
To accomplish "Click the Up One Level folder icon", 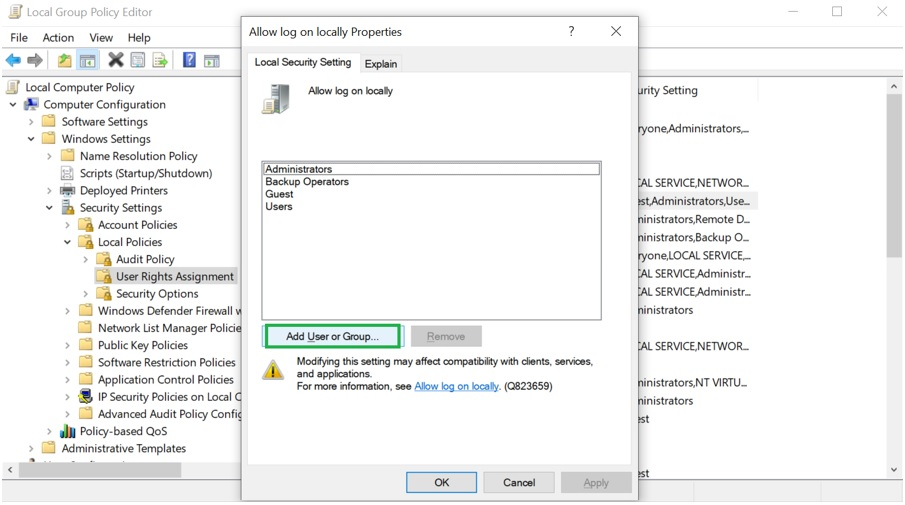I will click(64, 61).
